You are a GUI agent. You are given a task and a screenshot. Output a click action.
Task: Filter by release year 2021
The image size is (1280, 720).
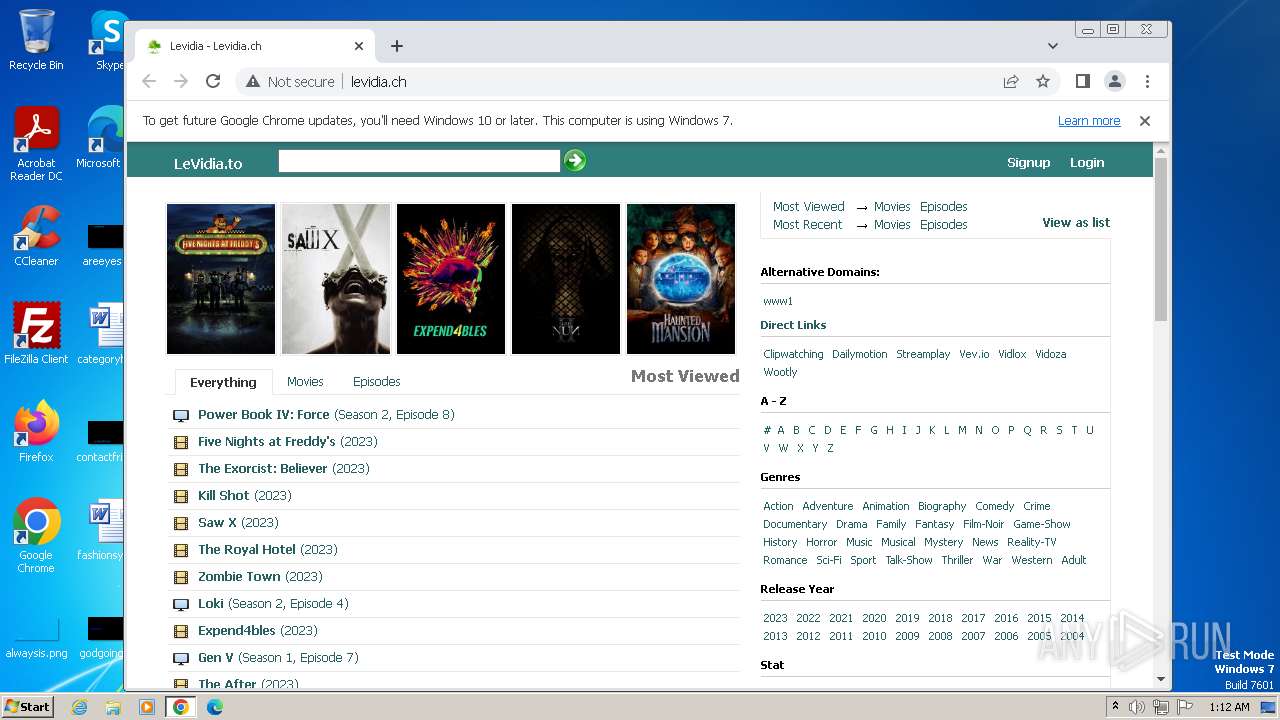(x=841, y=618)
